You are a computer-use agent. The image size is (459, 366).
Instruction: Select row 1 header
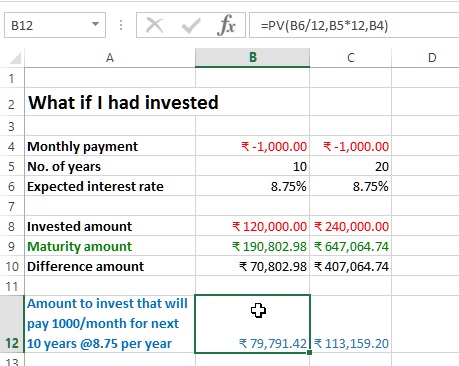[x=12, y=78]
